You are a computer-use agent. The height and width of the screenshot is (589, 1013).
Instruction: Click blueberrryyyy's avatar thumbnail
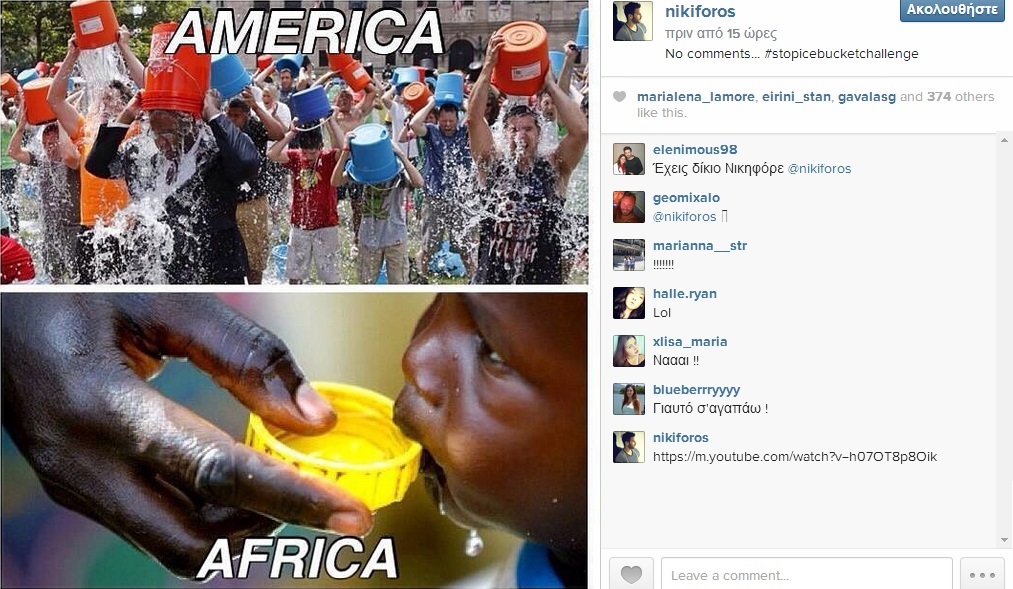(629, 399)
